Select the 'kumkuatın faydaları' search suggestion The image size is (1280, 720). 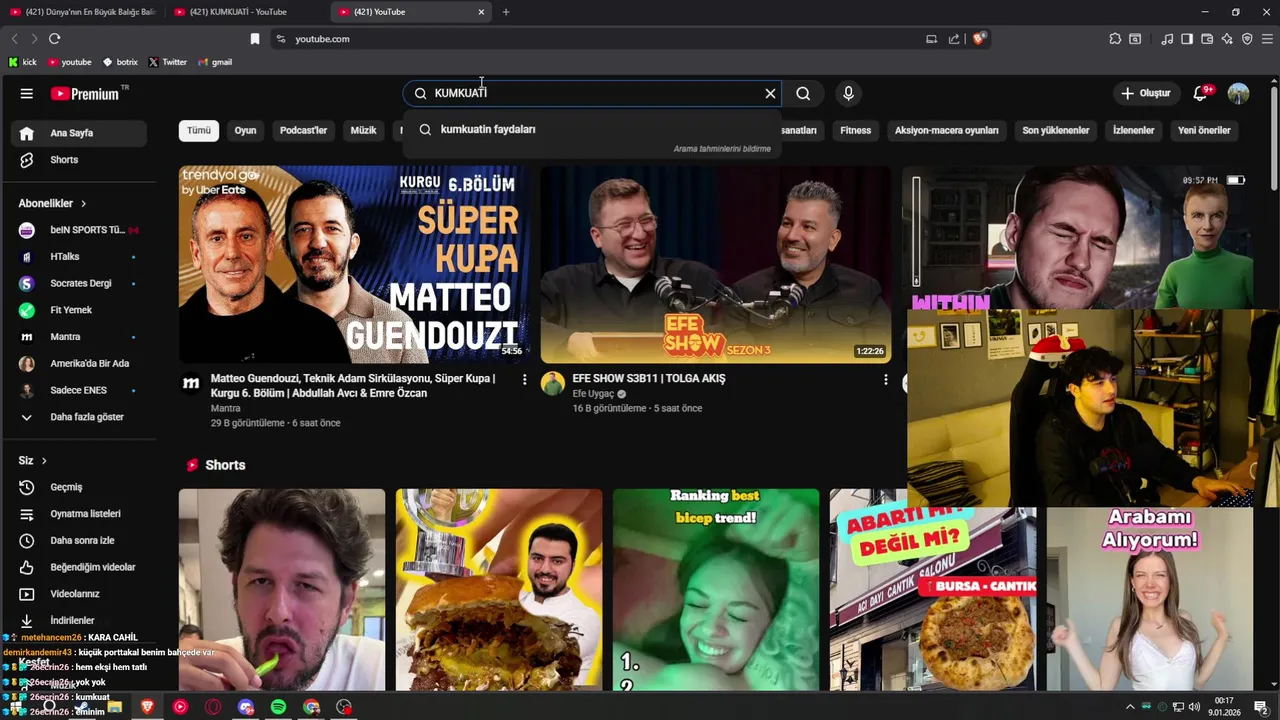(x=592, y=129)
